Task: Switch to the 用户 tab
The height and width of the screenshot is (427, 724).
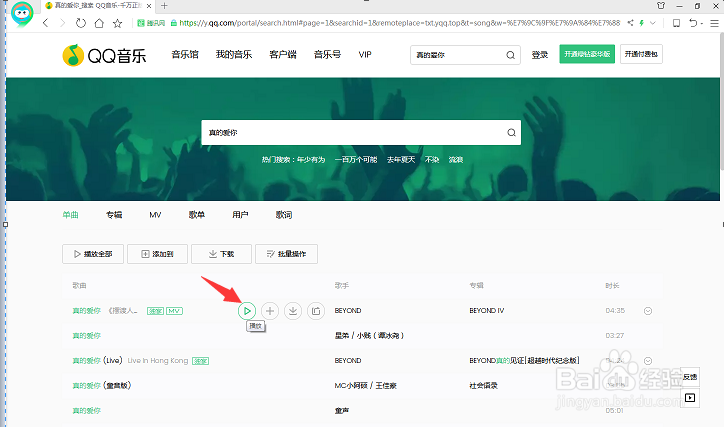Action: click(x=240, y=215)
